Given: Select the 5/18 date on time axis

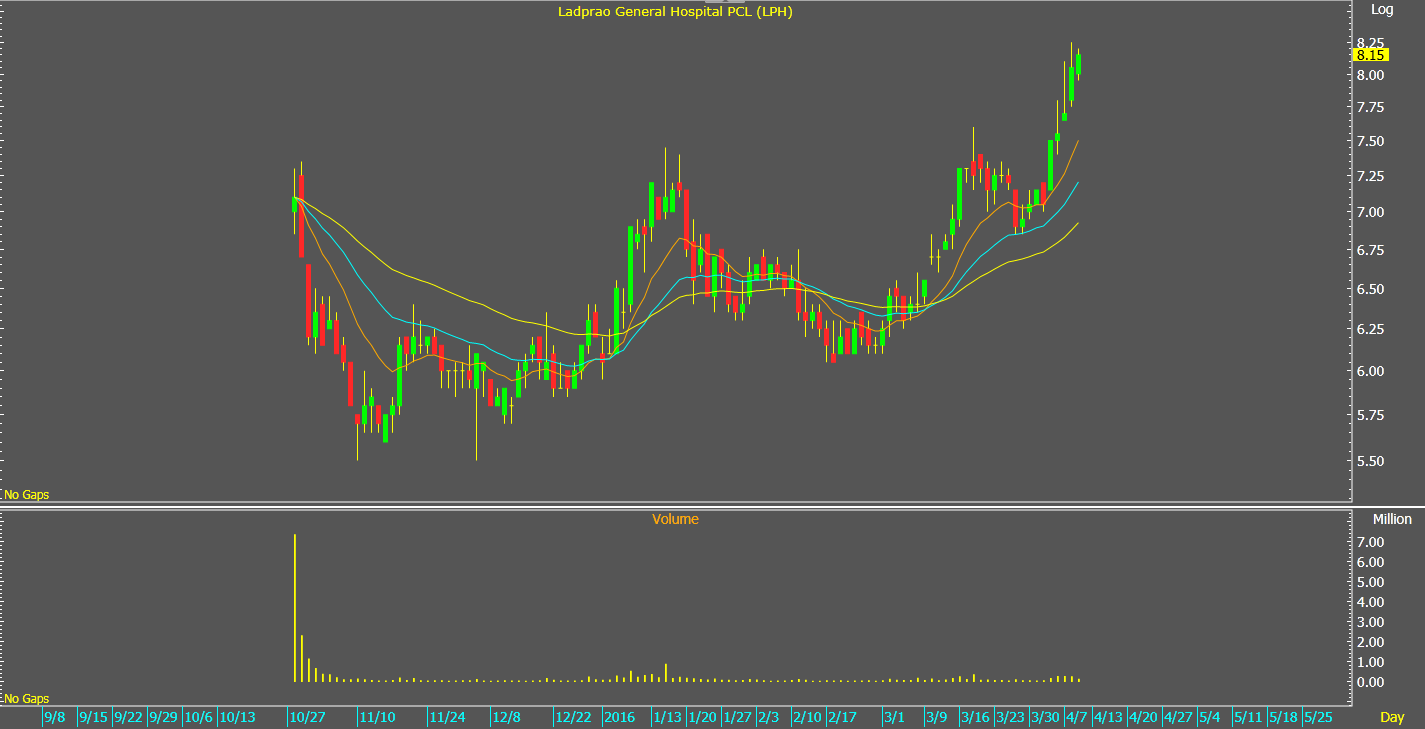Looking at the screenshot, I should (1282, 717).
